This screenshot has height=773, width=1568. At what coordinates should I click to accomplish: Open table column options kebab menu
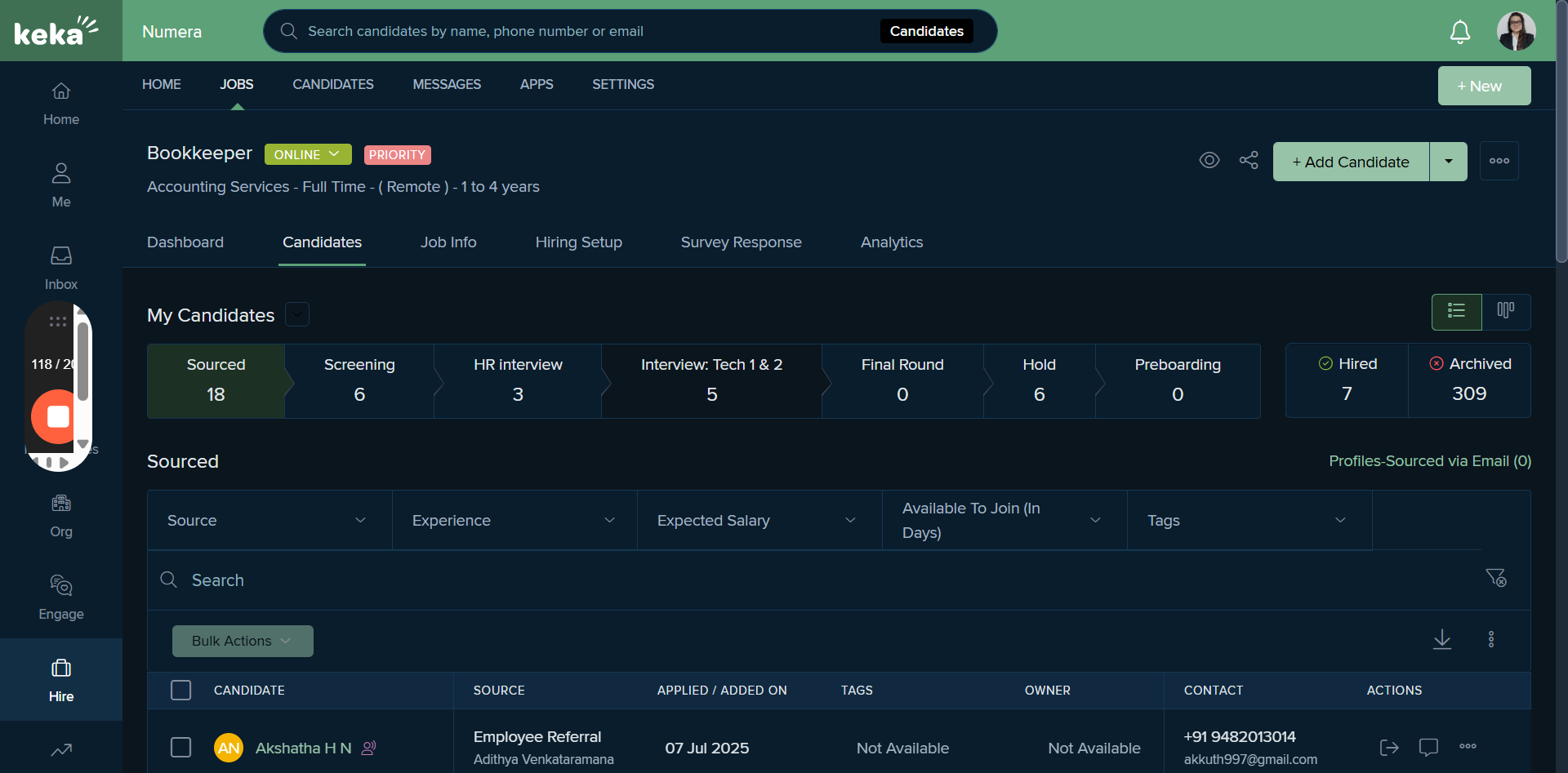click(x=1491, y=639)
